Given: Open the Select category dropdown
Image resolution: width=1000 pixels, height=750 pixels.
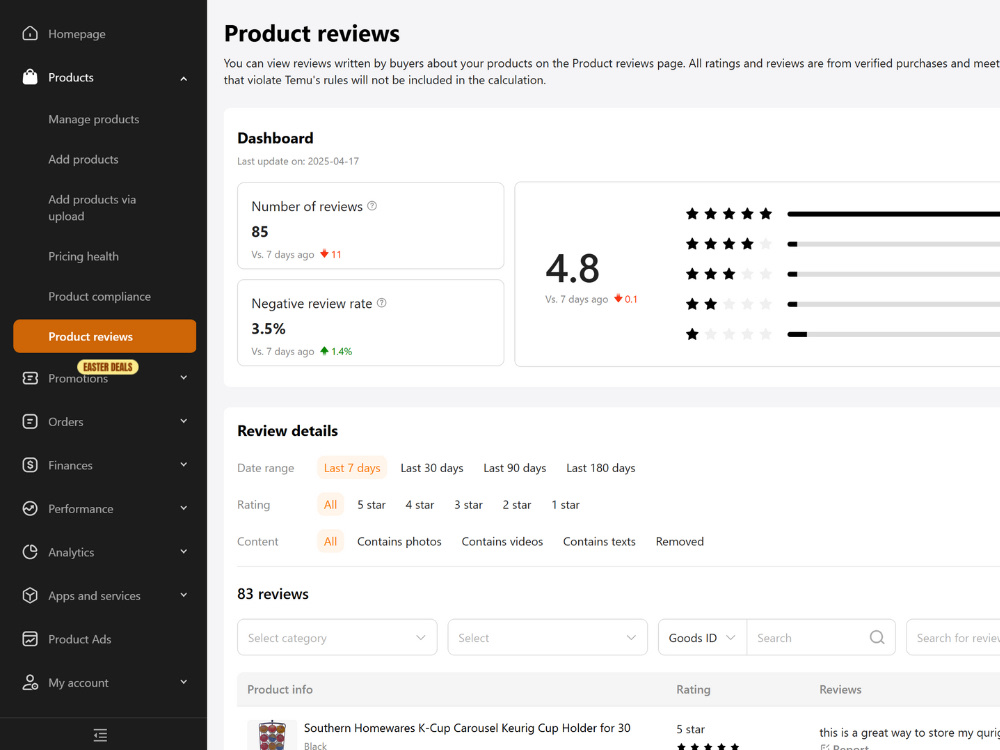Looking at the screenshot, I should click(x=337, y=637).
